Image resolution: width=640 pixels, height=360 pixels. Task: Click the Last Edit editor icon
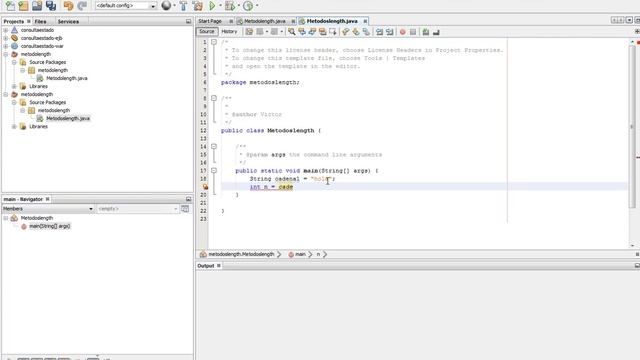pyautogui.click(x=249, y=32)
